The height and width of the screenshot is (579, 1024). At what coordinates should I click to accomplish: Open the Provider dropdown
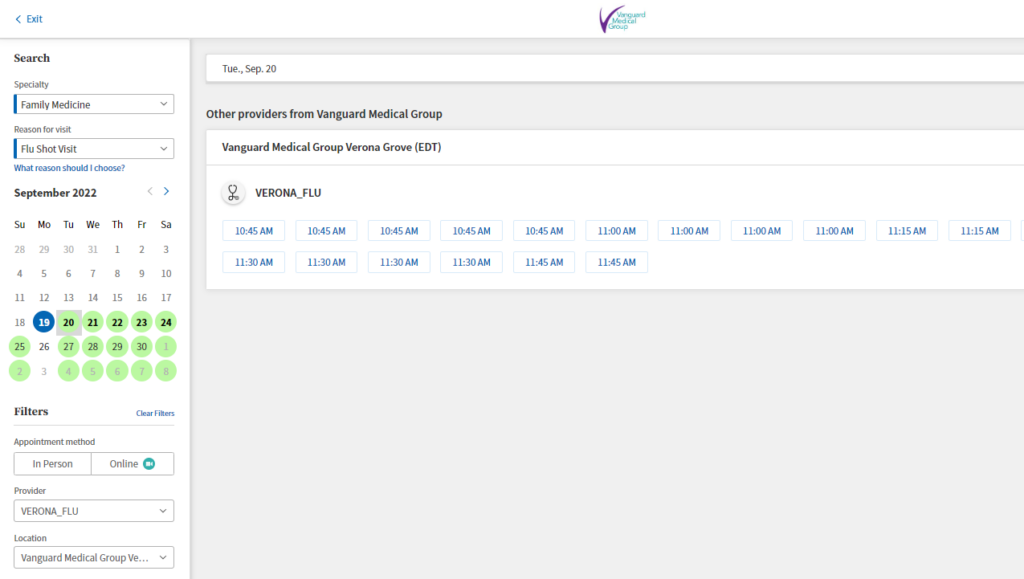coord(94,511)
